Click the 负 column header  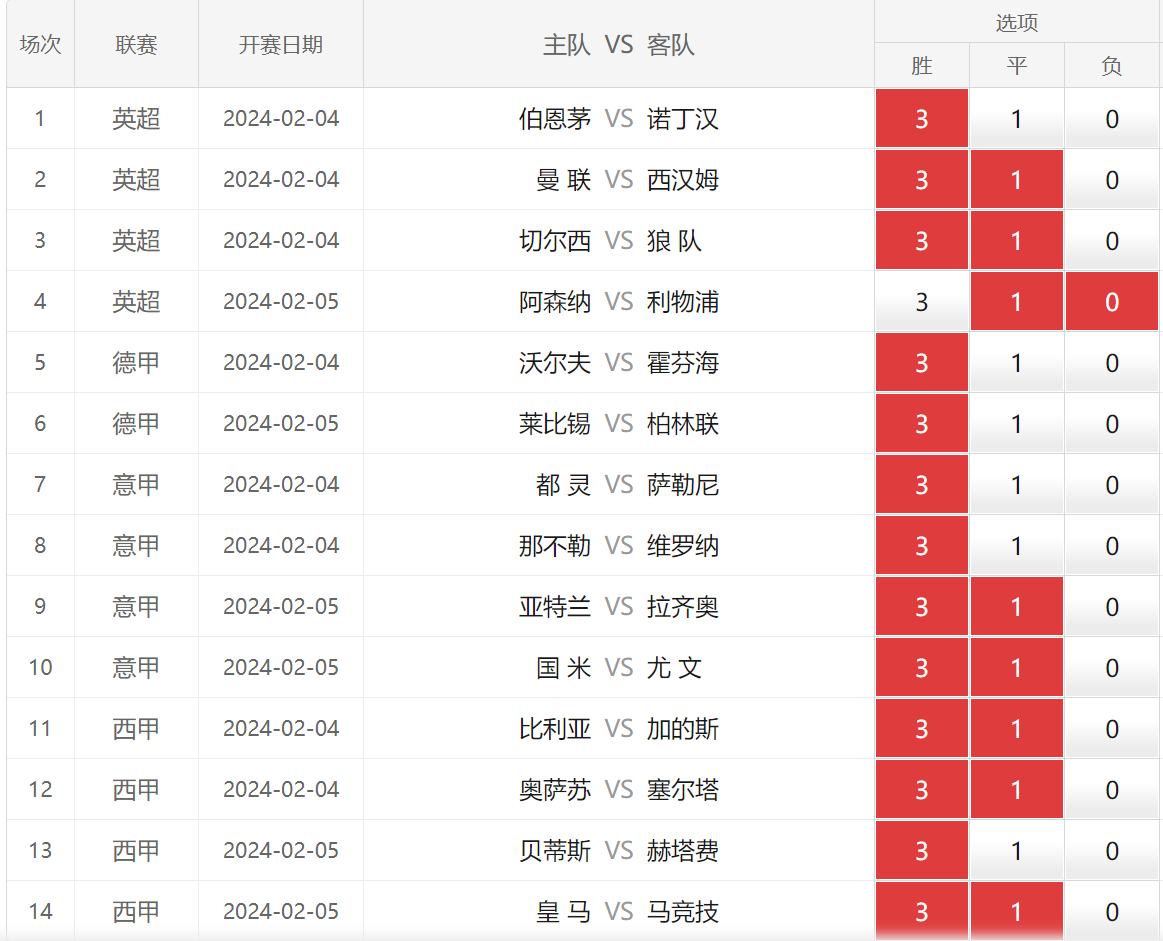[x=1111, y=66]
